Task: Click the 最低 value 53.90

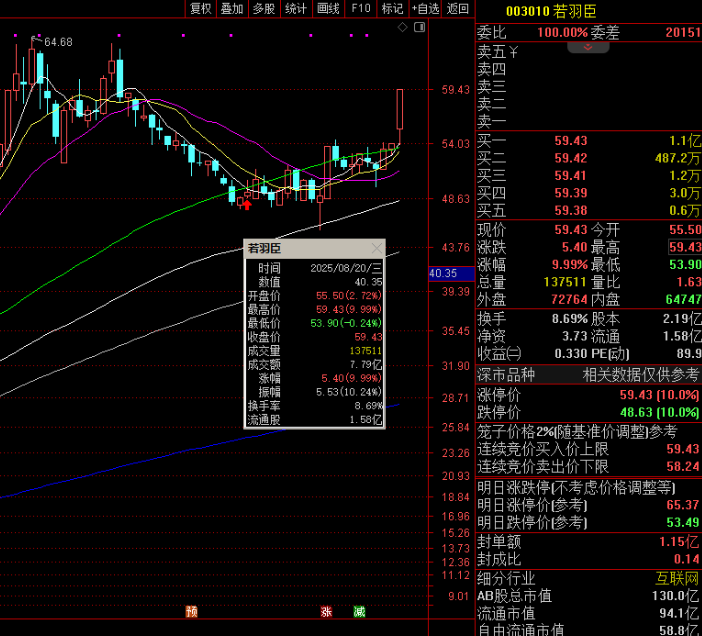Action: click(685, 265)
